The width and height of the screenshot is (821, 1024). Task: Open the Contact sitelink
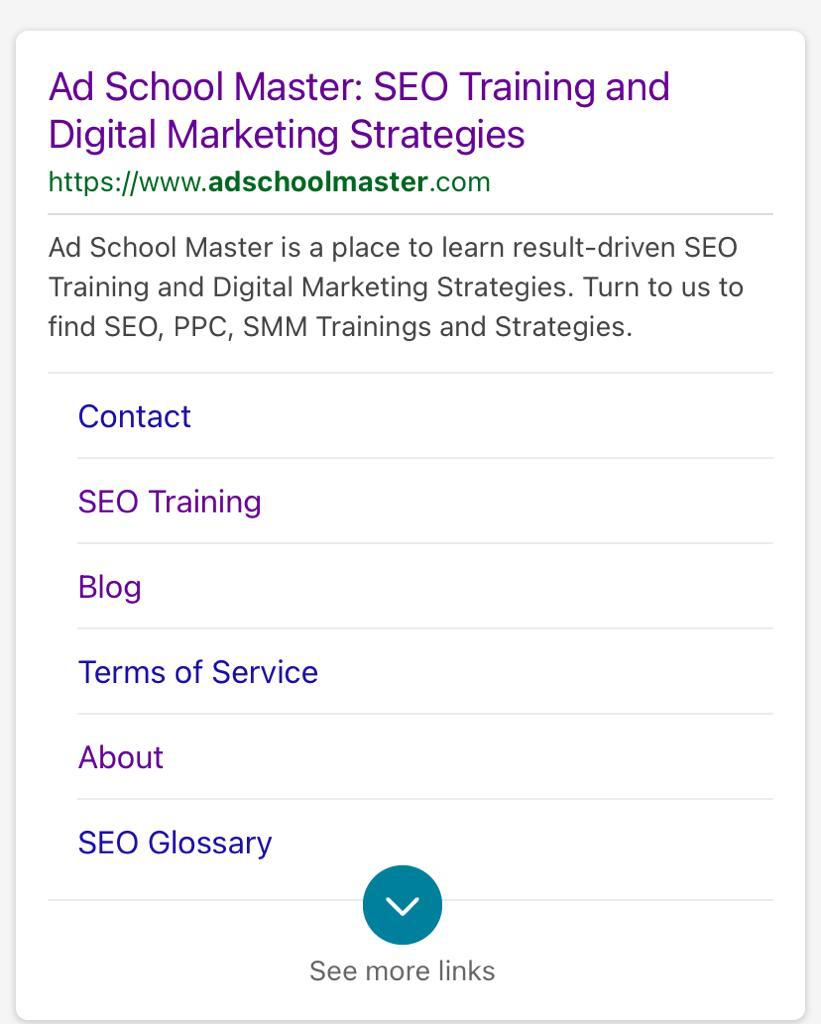[135, 417]
